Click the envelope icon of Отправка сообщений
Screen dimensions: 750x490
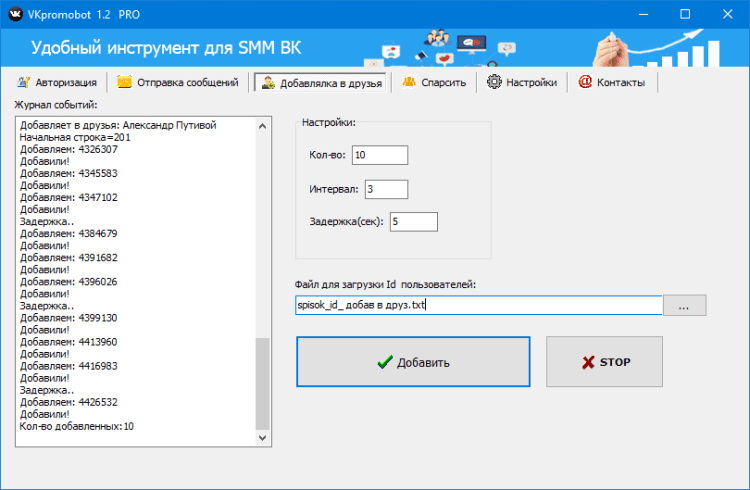(124, 82)
